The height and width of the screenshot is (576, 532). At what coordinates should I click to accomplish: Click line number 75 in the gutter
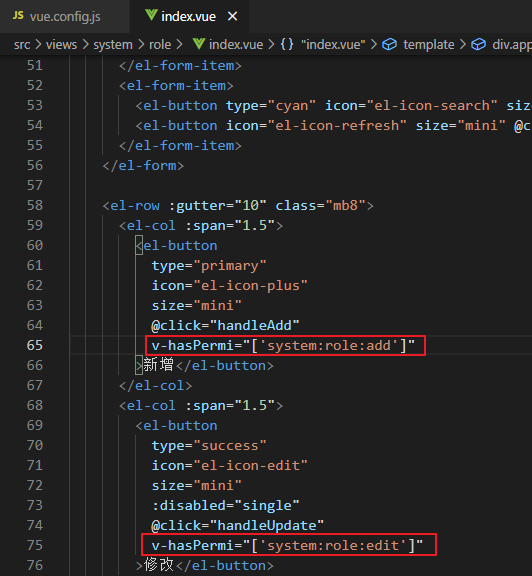[x=35, y=545]
